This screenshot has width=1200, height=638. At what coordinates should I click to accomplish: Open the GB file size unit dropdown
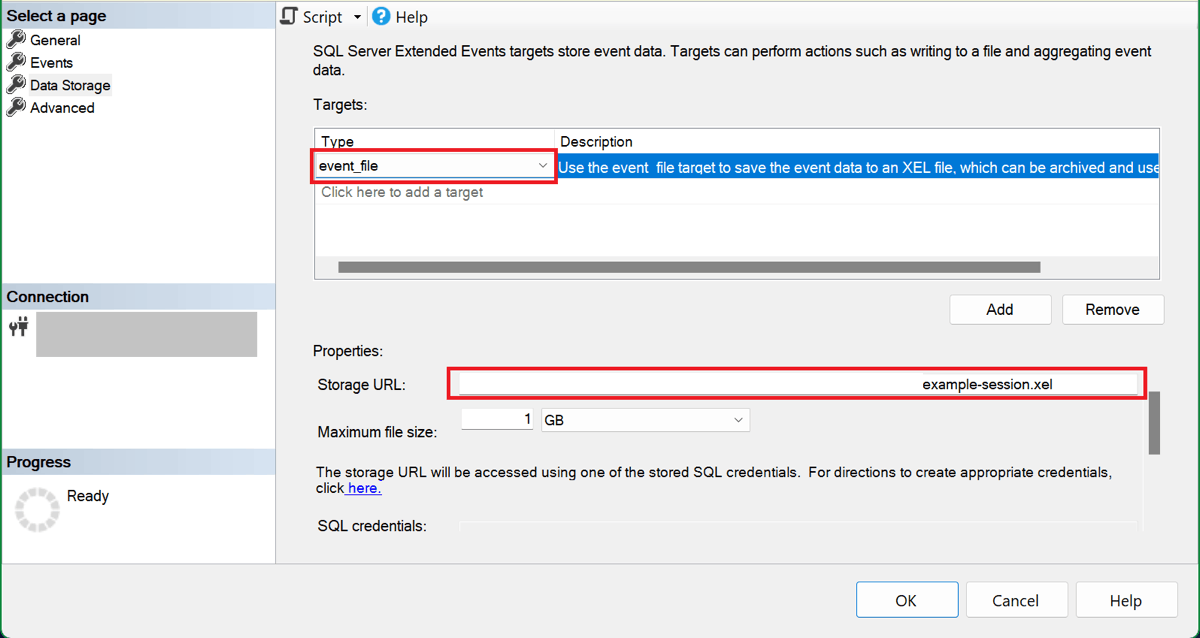tap(738, 421)
